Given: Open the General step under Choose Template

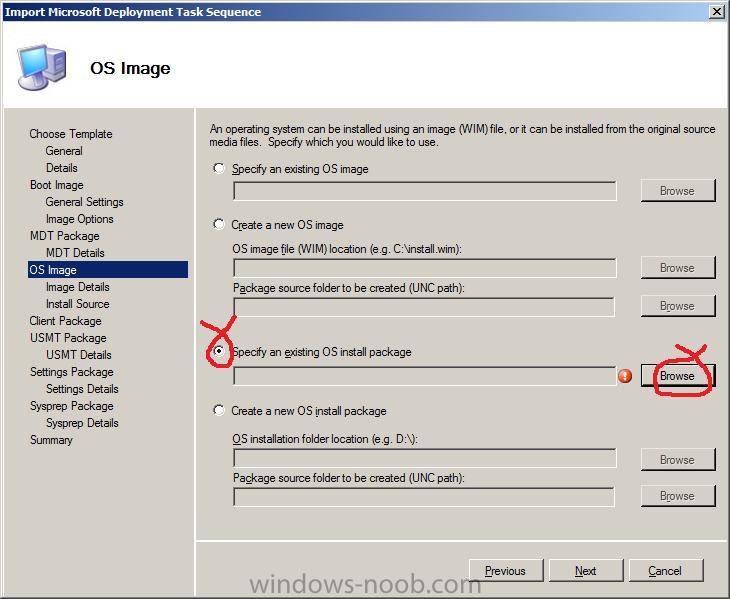Looking at the screenshot, I should coord(64,151).
